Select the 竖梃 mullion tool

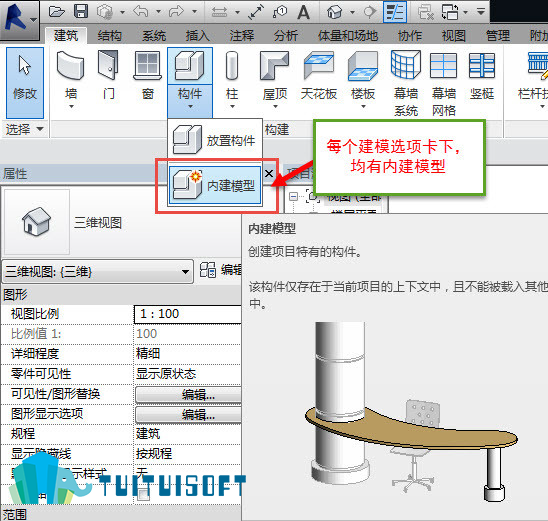pyautogui.click(x=482, y=75)
